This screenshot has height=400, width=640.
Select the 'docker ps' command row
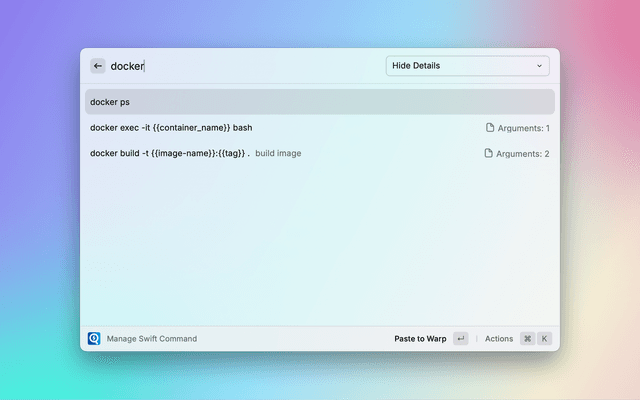(320, 102)
